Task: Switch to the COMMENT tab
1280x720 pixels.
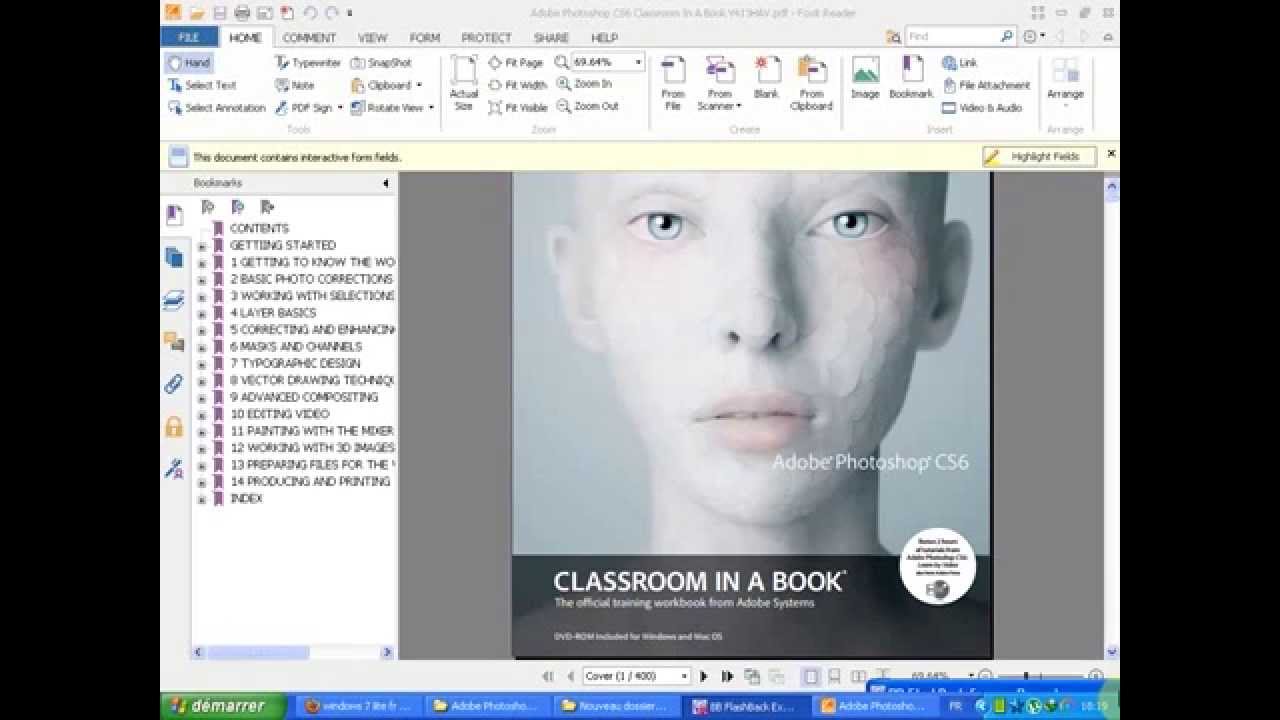Action: tap(309, 38)
